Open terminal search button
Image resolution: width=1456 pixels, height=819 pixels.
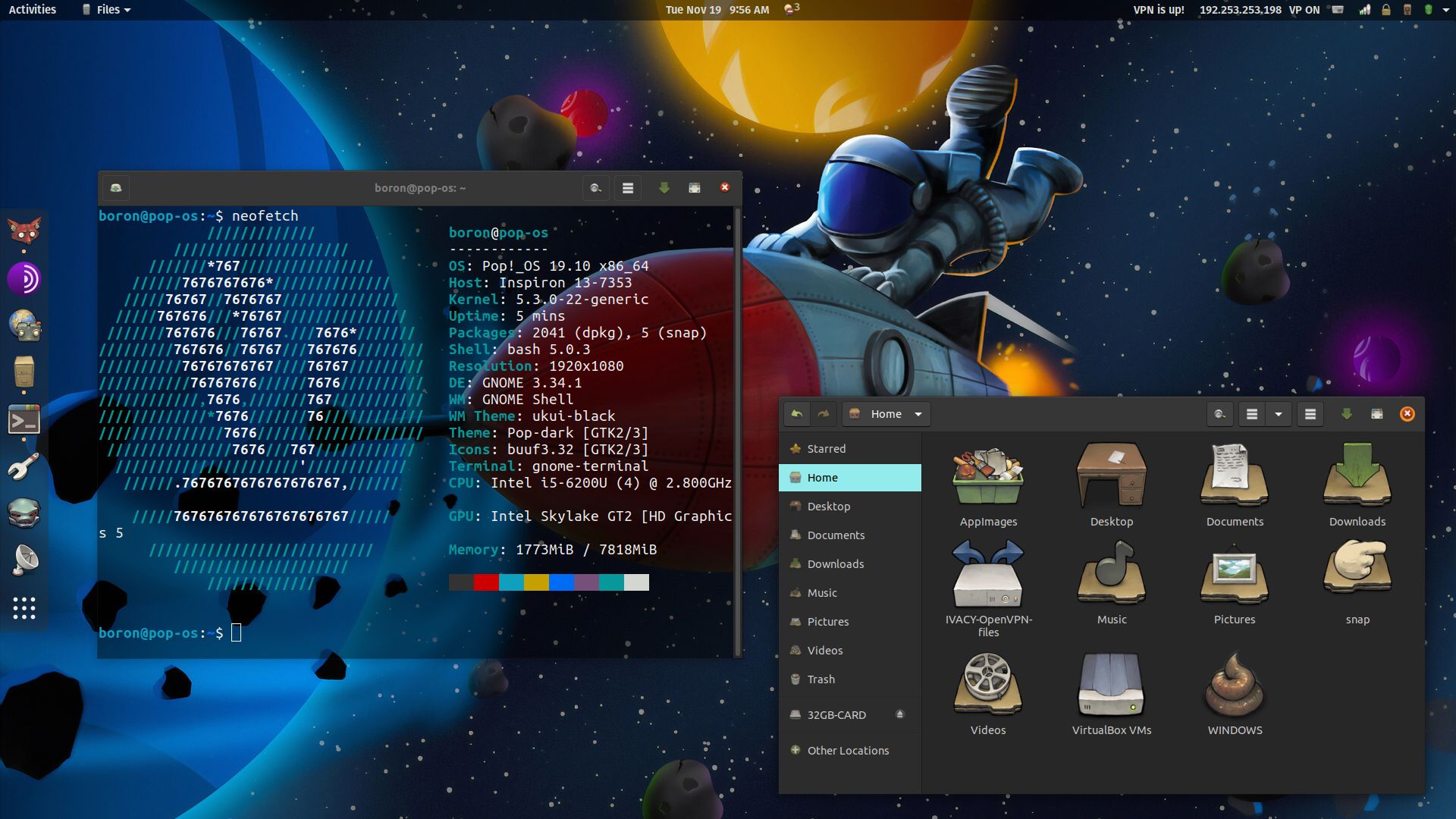click(x=595, y=188)
